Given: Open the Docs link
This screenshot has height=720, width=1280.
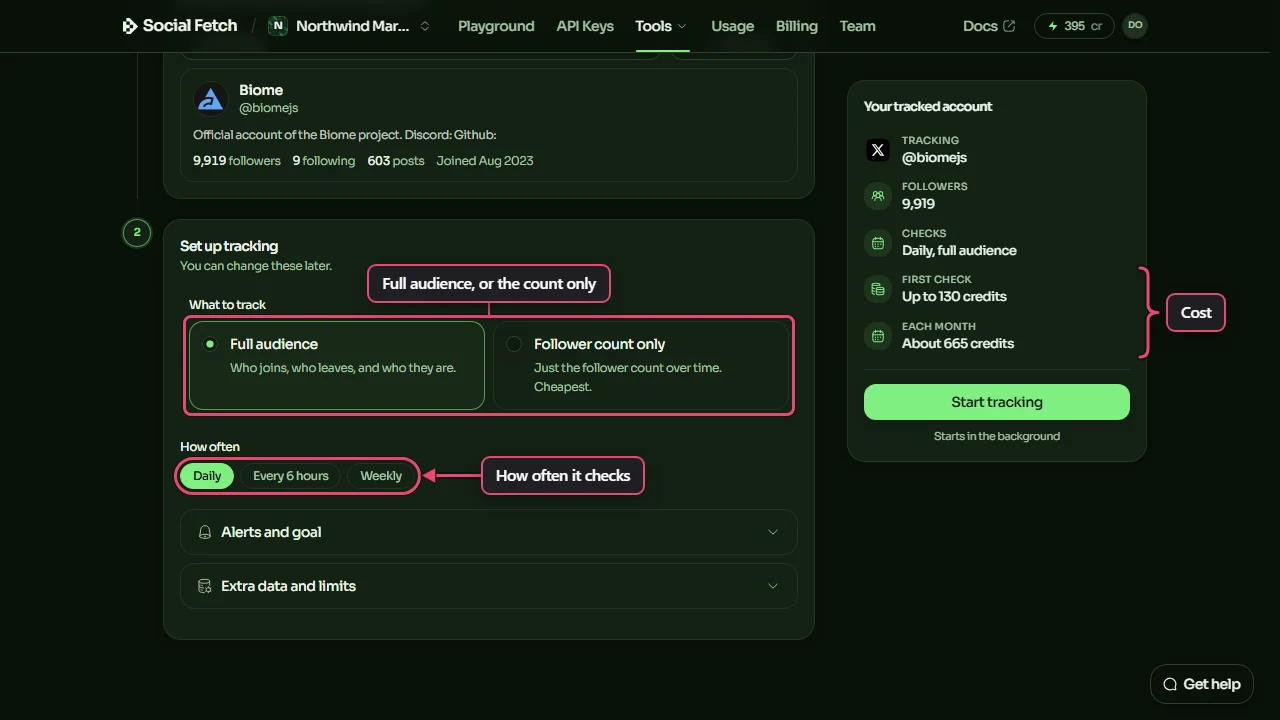Looking at the screenshot, I should pyautogui.click(x=989, y=26).
